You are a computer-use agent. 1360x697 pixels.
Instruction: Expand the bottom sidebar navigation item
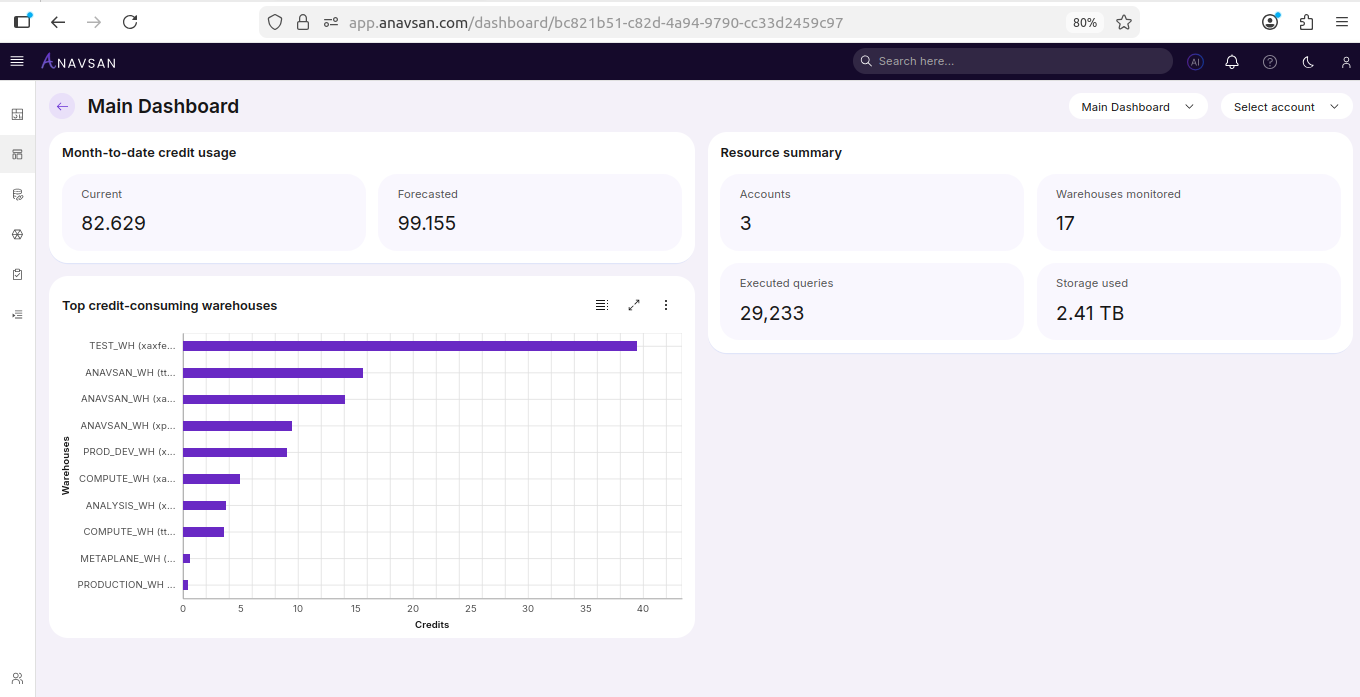pyautogui.click(x=17, y=314)
